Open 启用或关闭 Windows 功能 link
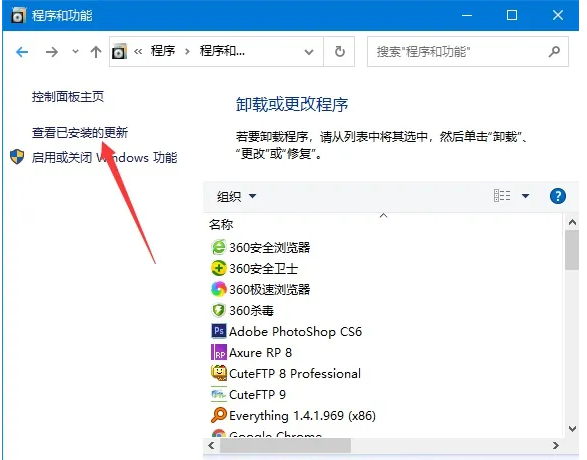 click(x=104, y=158)
